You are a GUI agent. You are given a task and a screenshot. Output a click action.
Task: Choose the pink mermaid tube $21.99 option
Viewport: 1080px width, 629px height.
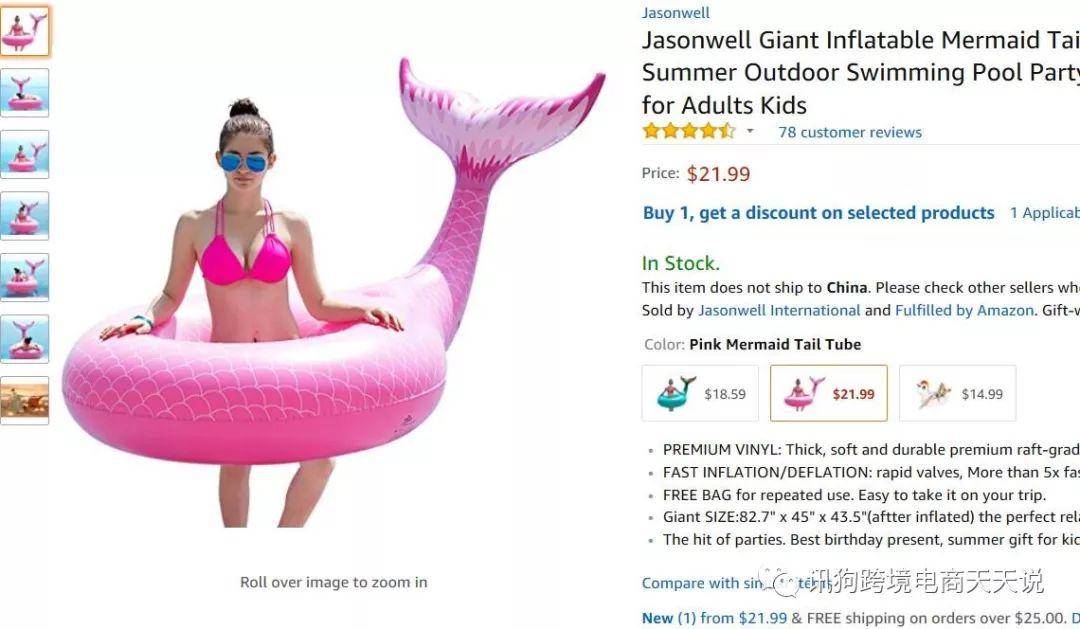829,393
